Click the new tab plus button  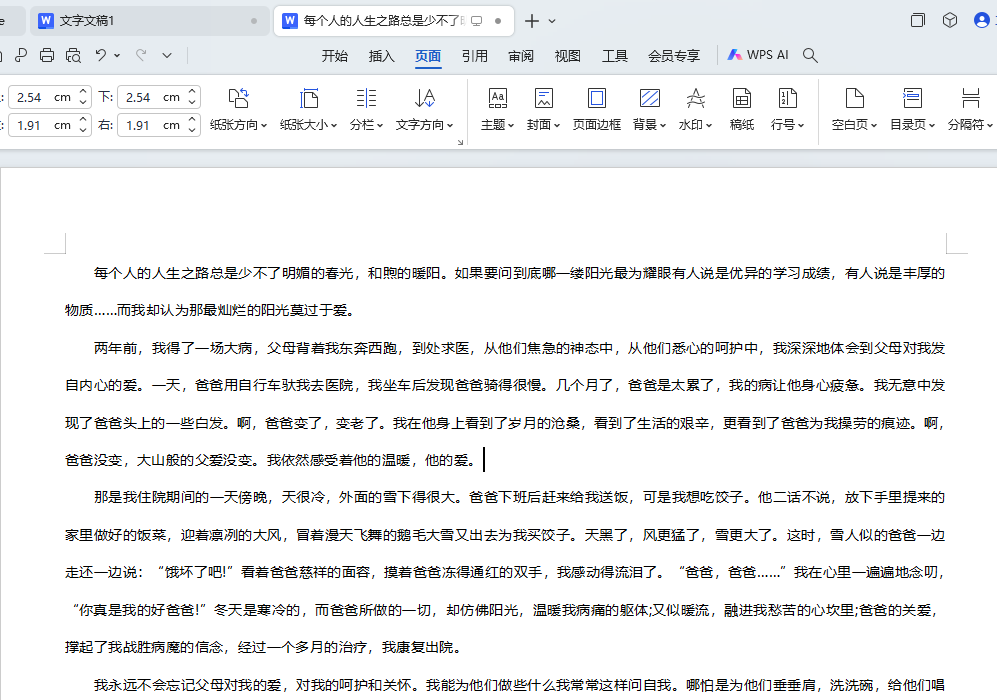[532, 21]
